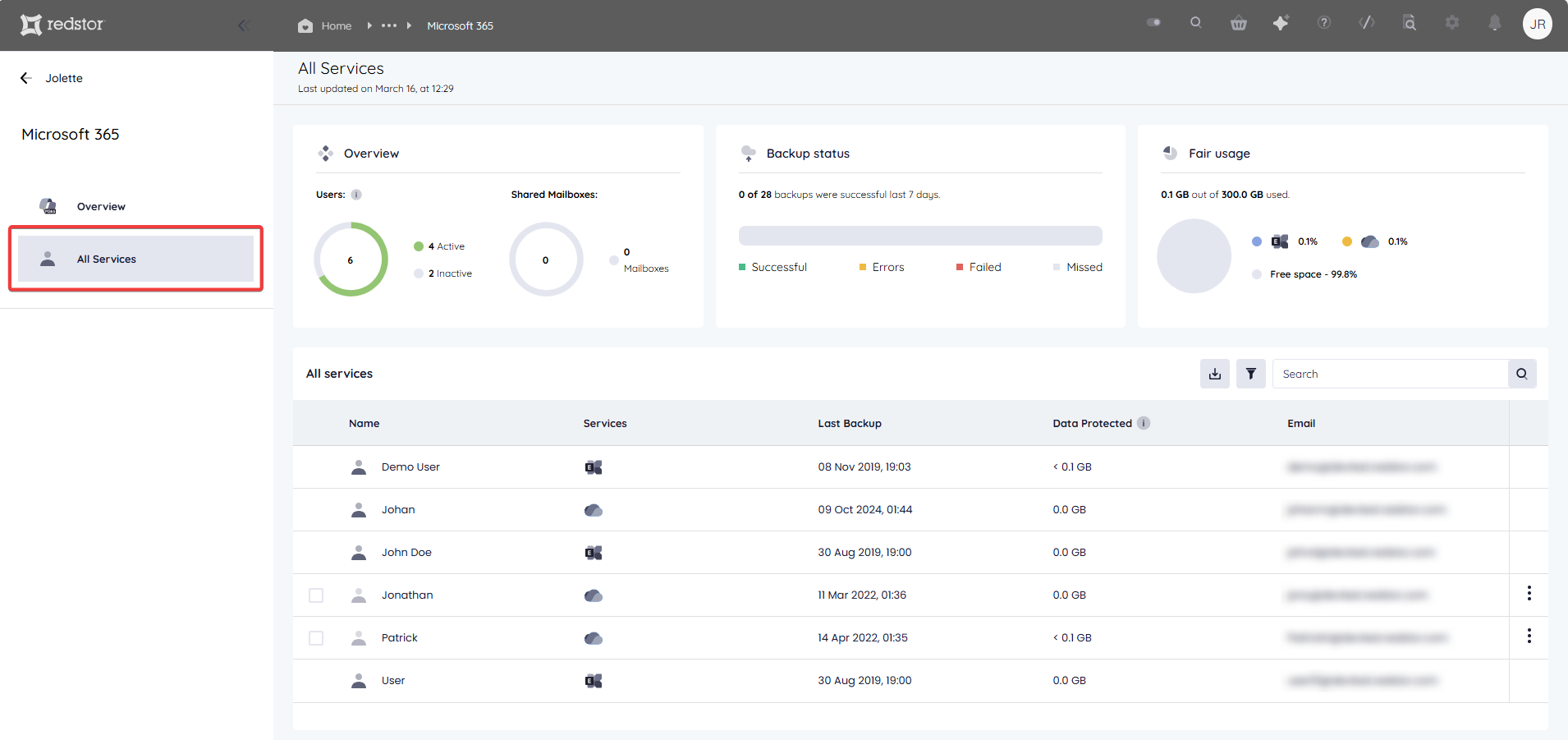The image size is (1568, 740).
Task: Open the three-dot menu for Jonathan
Action: click(x=1529, y=594)
